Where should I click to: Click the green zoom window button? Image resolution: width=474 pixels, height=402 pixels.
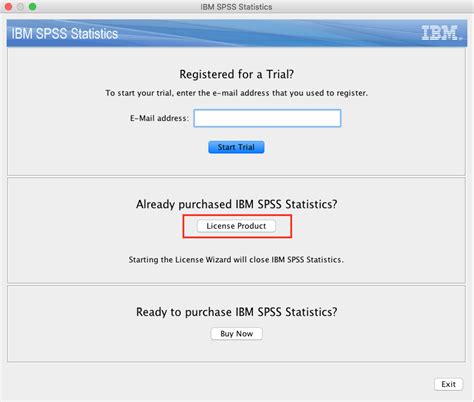pyautogui.click(x=33, y=7)
